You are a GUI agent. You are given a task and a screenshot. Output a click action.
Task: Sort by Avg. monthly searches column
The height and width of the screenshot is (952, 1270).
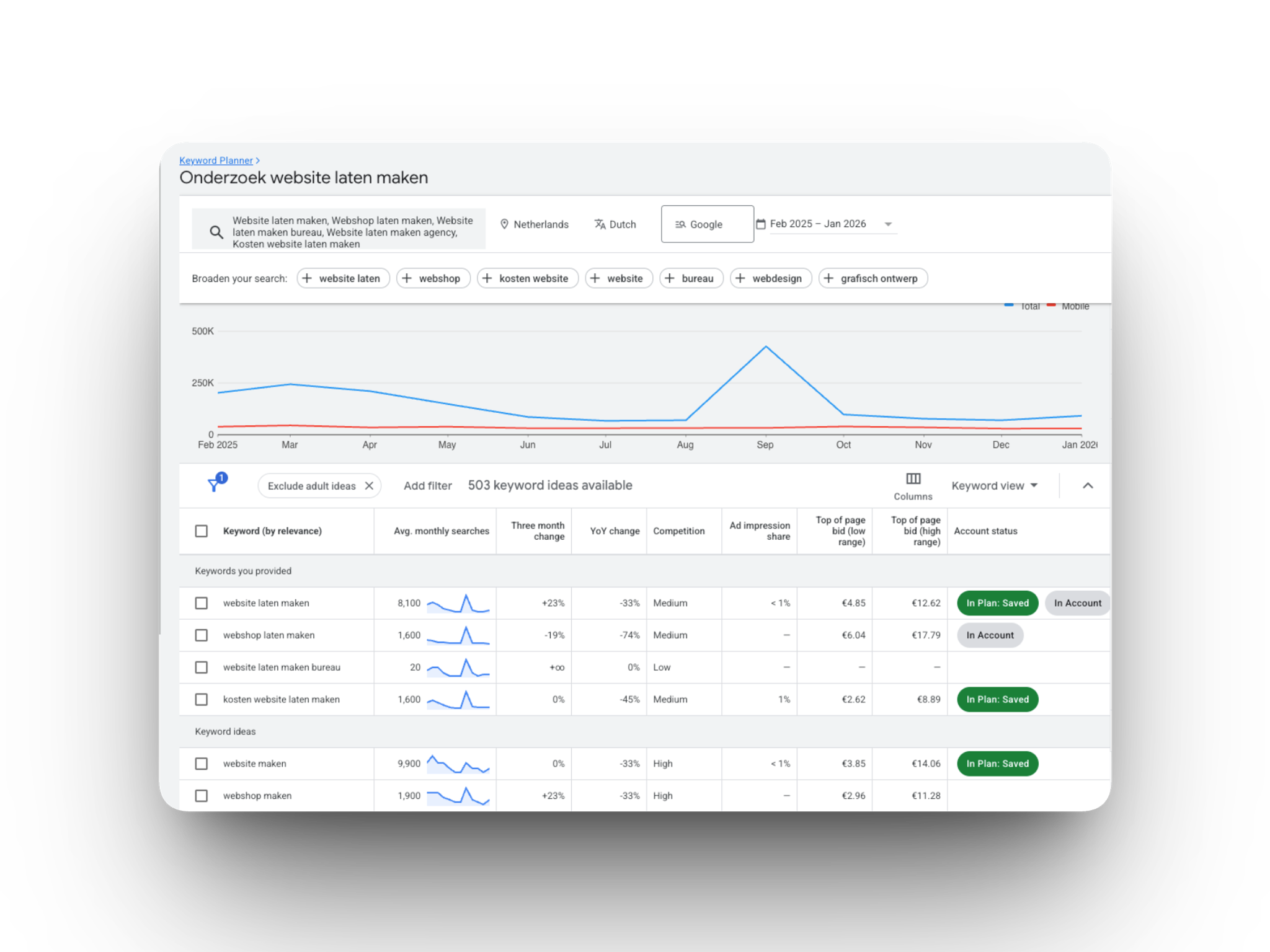[442, 531]
